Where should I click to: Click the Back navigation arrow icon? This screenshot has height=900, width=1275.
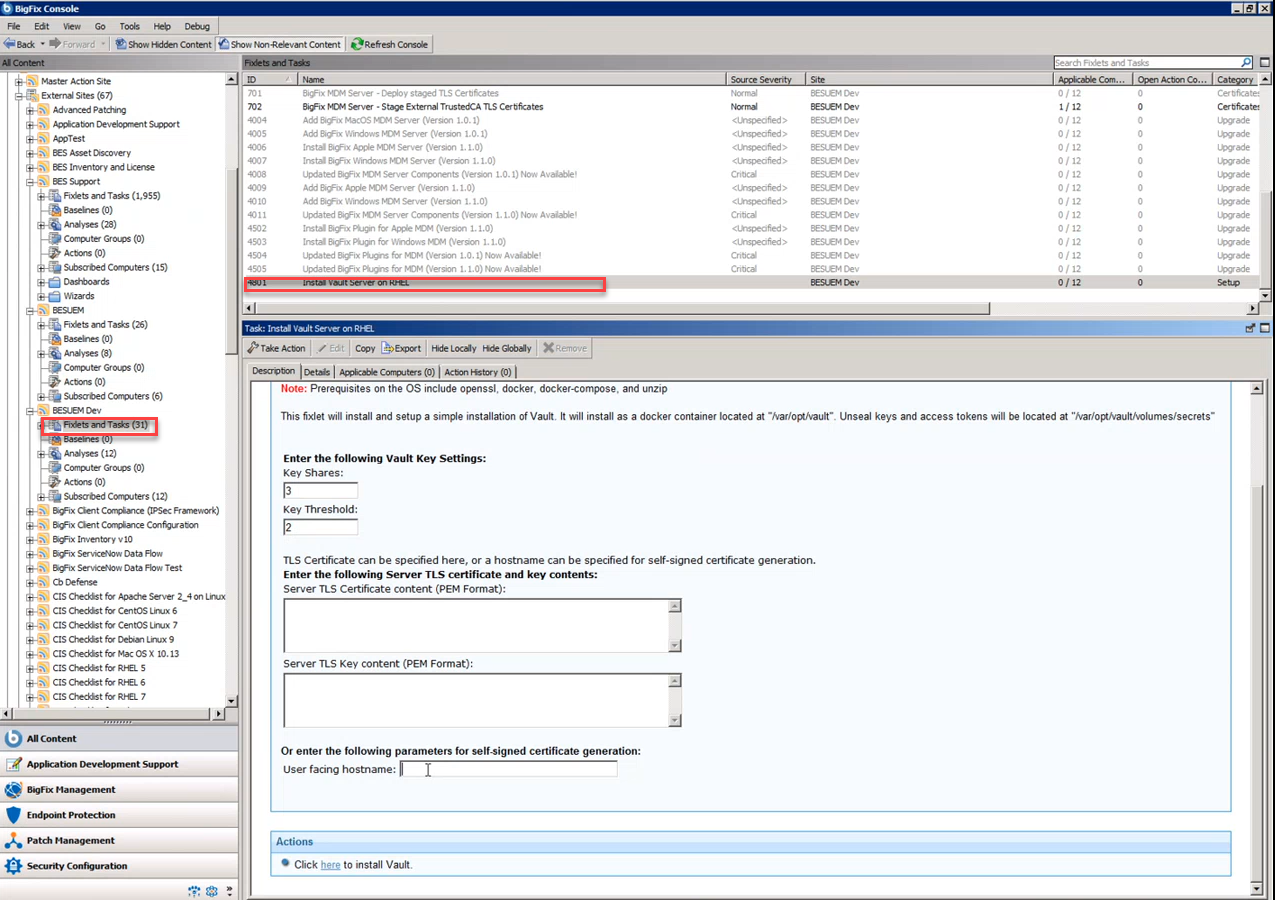9,44
